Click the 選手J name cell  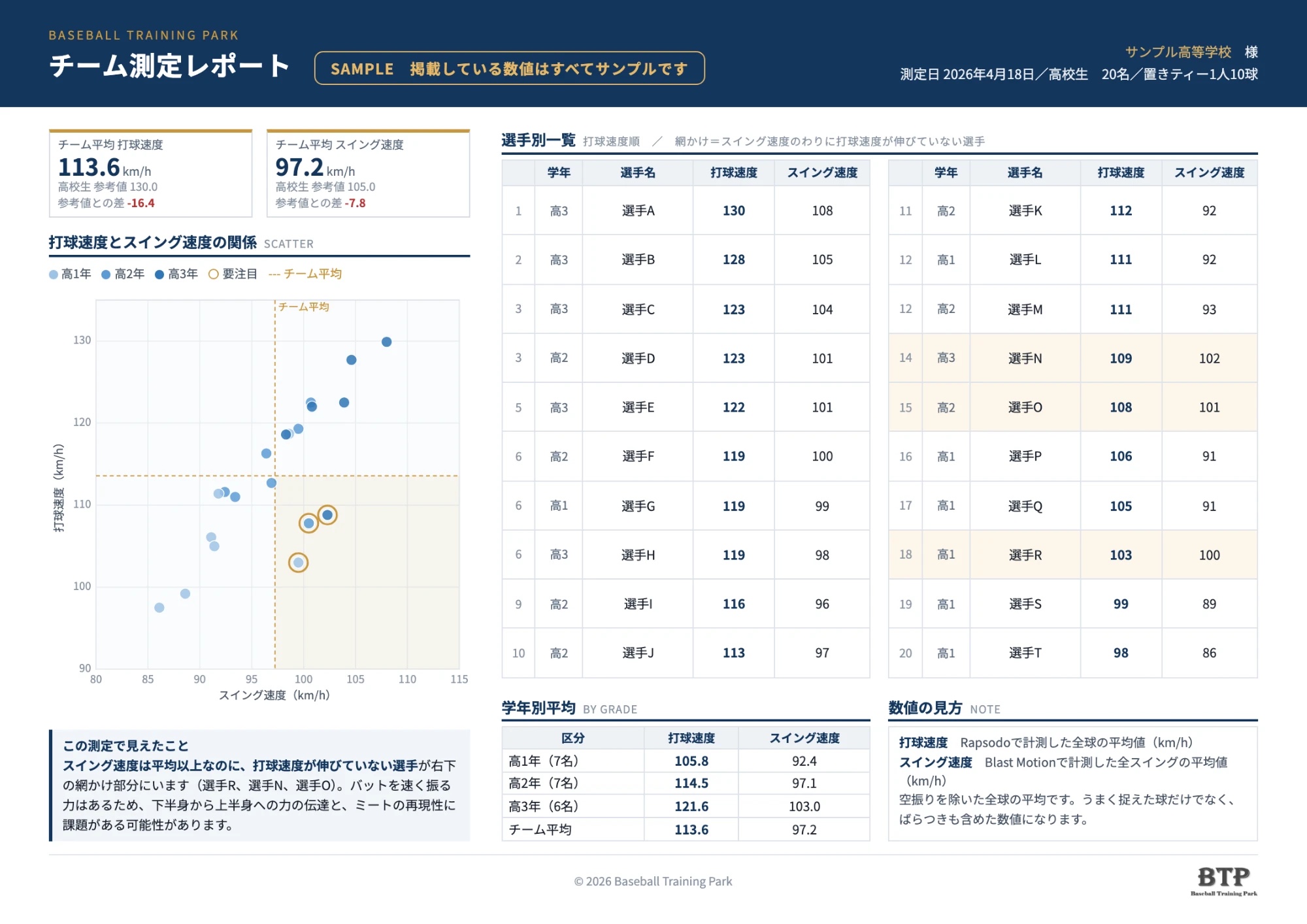[638, 653]
